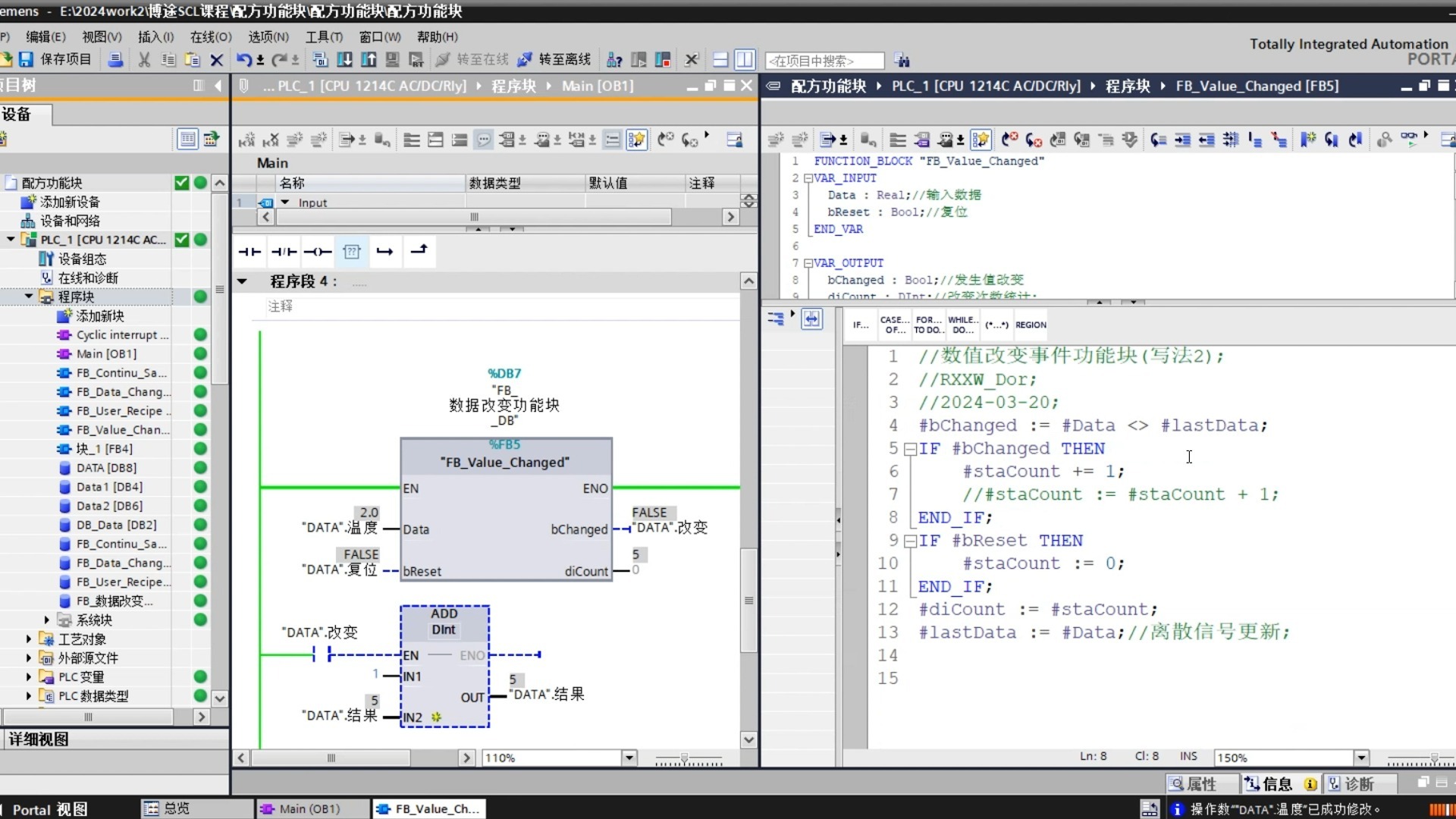Click the close branch icon
Screen dimensions: 1456x819
[419, 249]
